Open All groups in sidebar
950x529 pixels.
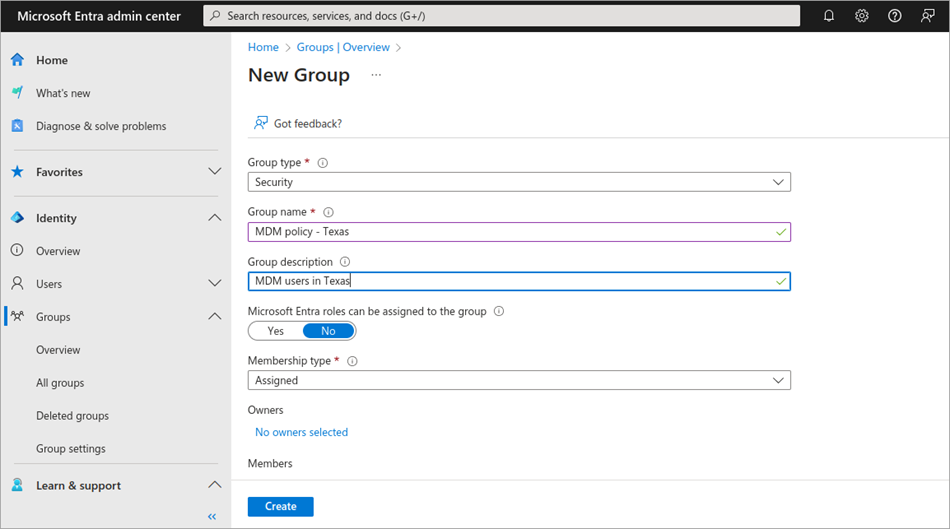(60, 383)
